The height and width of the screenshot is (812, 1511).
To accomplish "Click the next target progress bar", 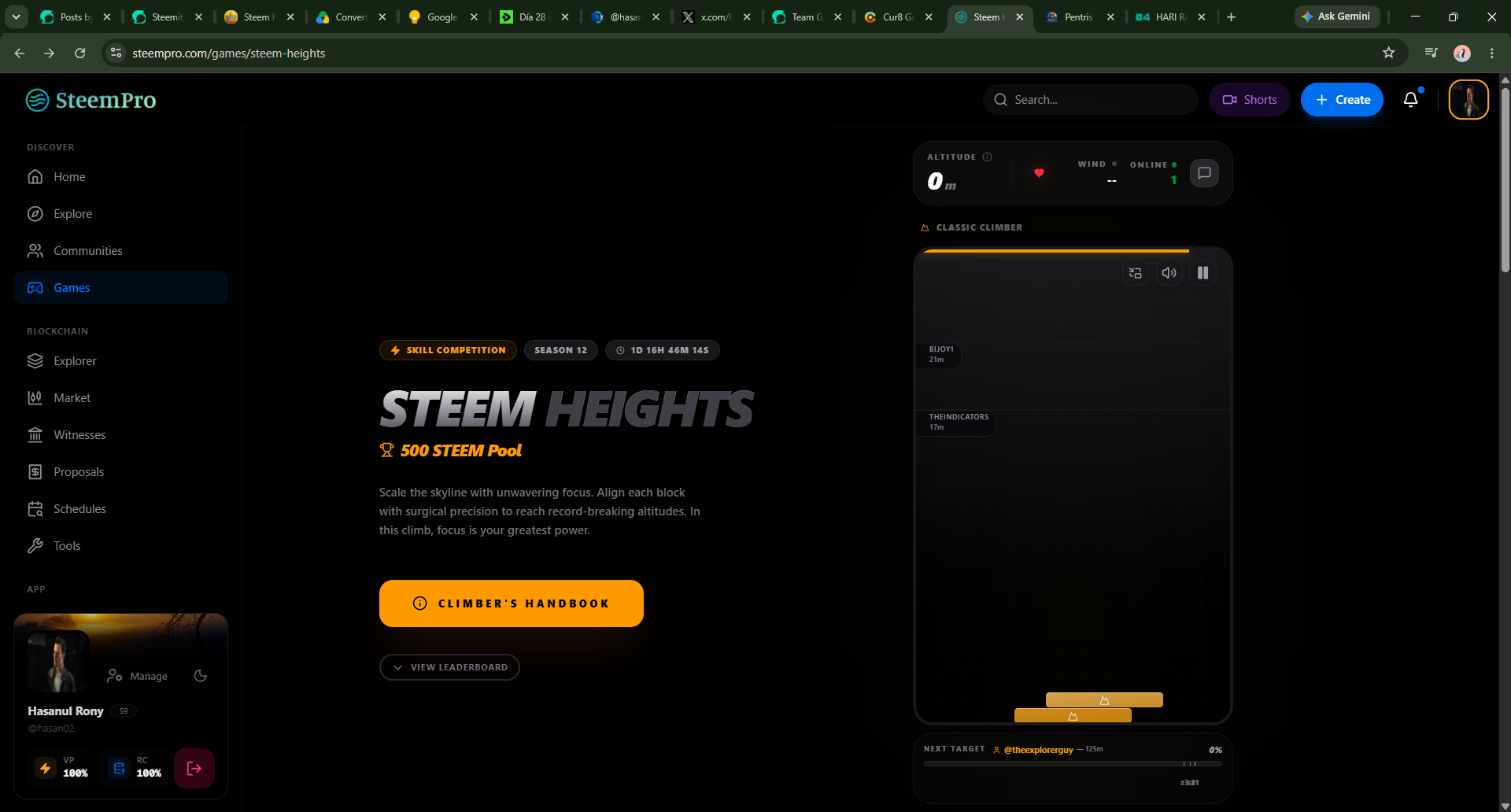I will pos(1073,763).
